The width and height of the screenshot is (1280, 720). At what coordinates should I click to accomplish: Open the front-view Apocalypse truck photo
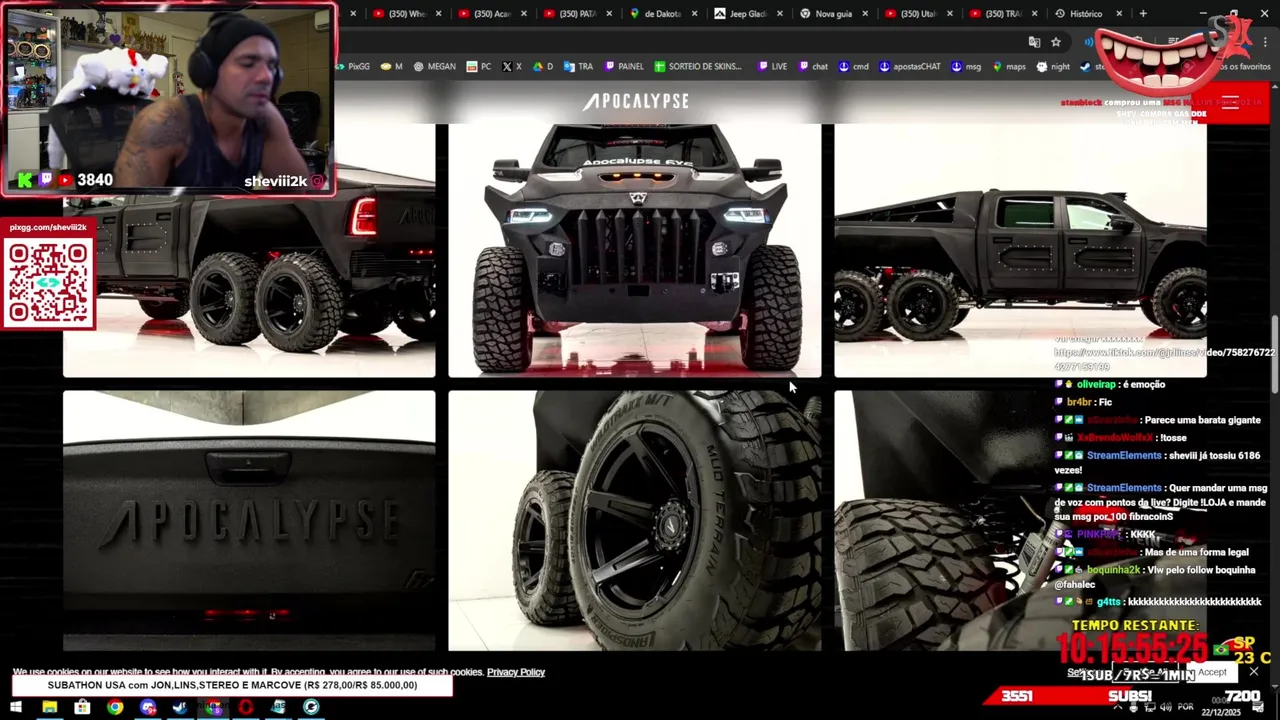(x=634, y=250)
